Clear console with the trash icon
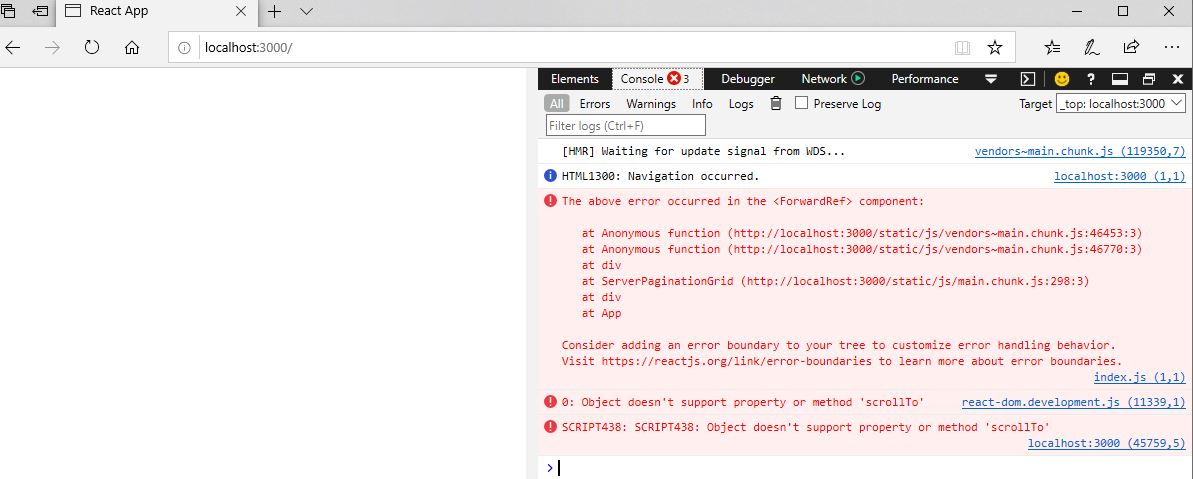The height and width of the screenshot is (479, 1193). [x=776, y=103]
